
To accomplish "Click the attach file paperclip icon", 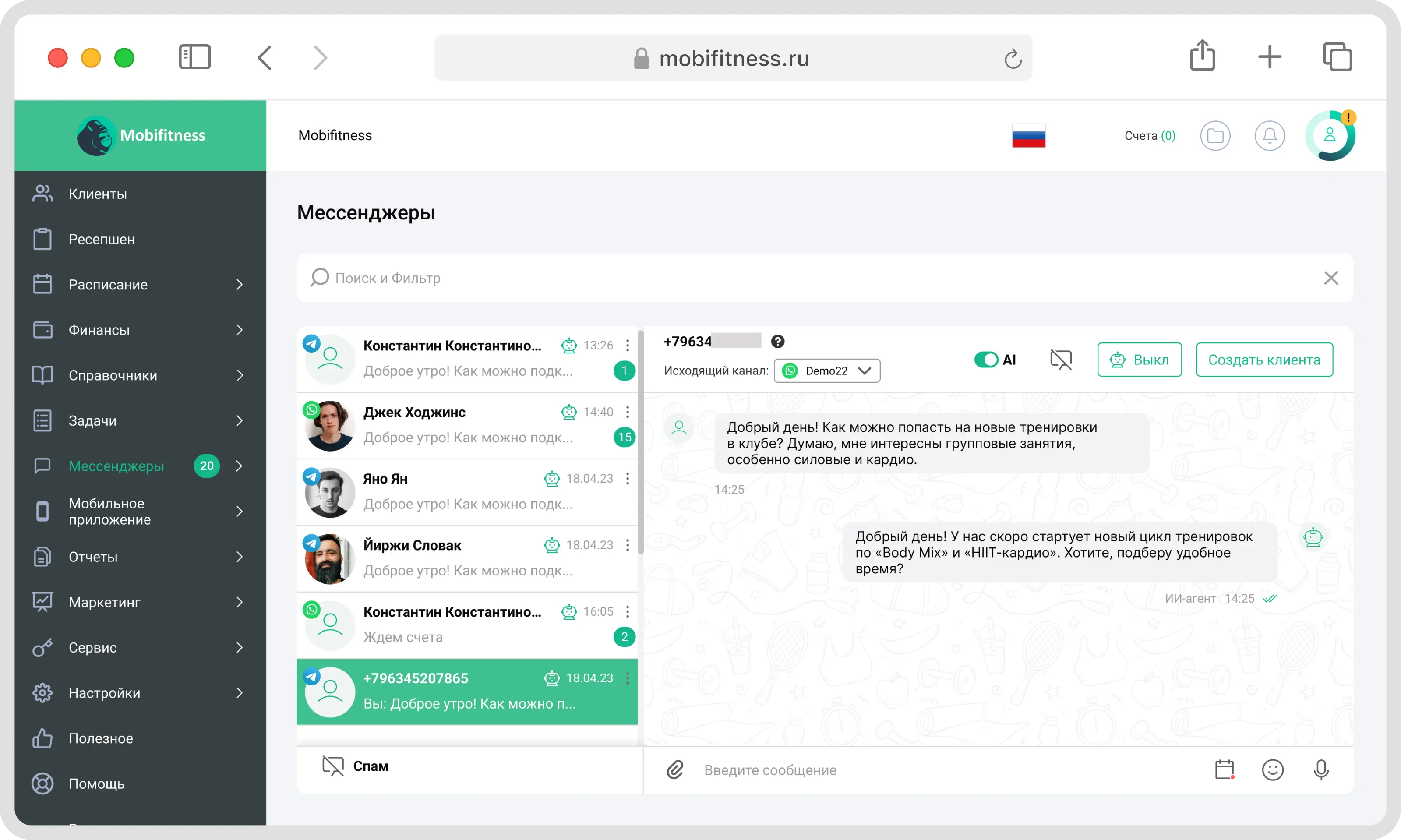I will 675,770.
